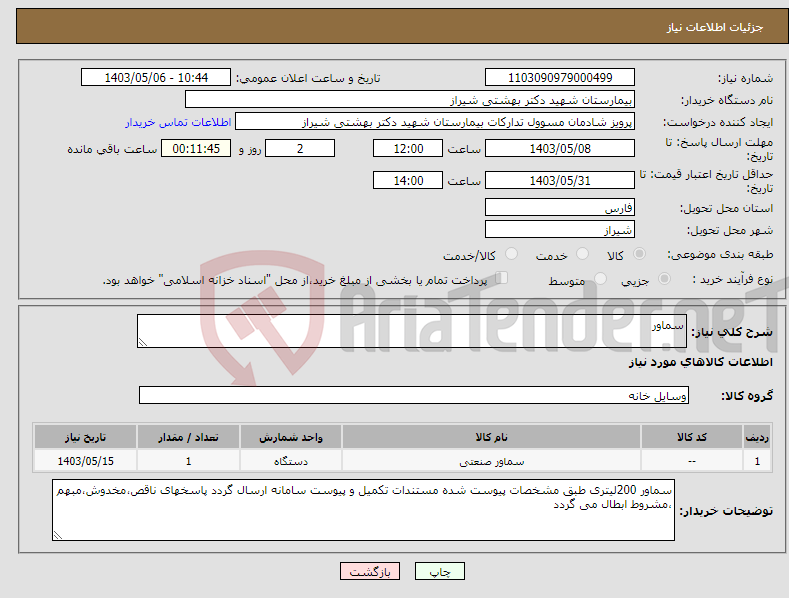Click the remaining time field 00:11:45

196,148
